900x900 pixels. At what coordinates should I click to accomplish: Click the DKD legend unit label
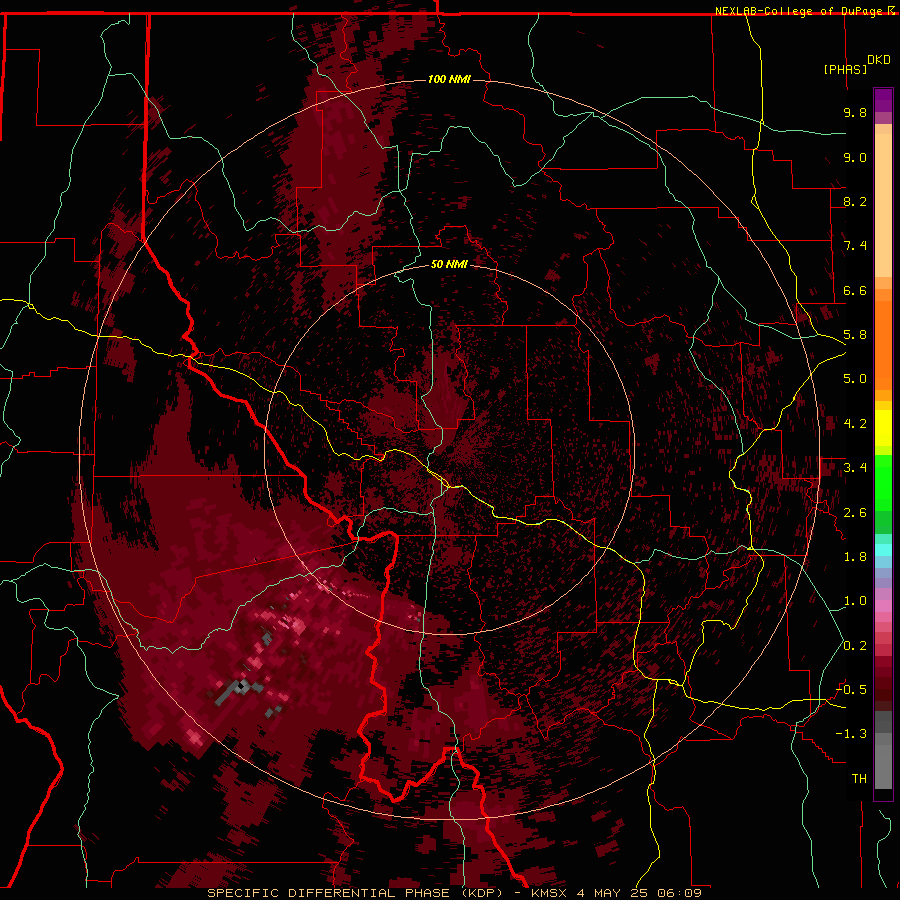click(x=879, y=60)
